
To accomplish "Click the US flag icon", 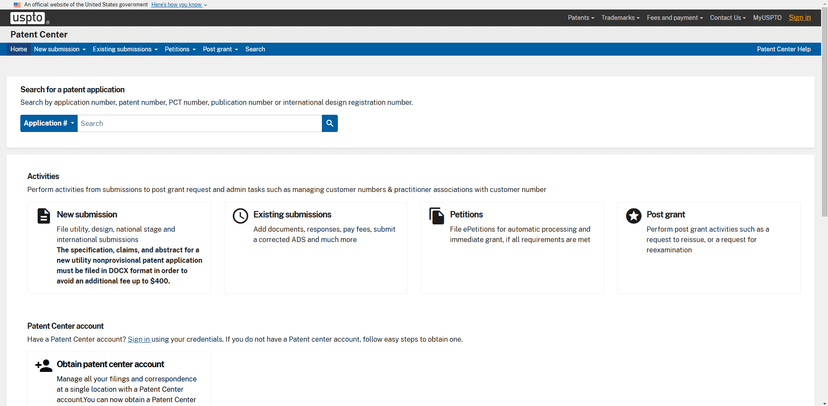I will 17,4.
